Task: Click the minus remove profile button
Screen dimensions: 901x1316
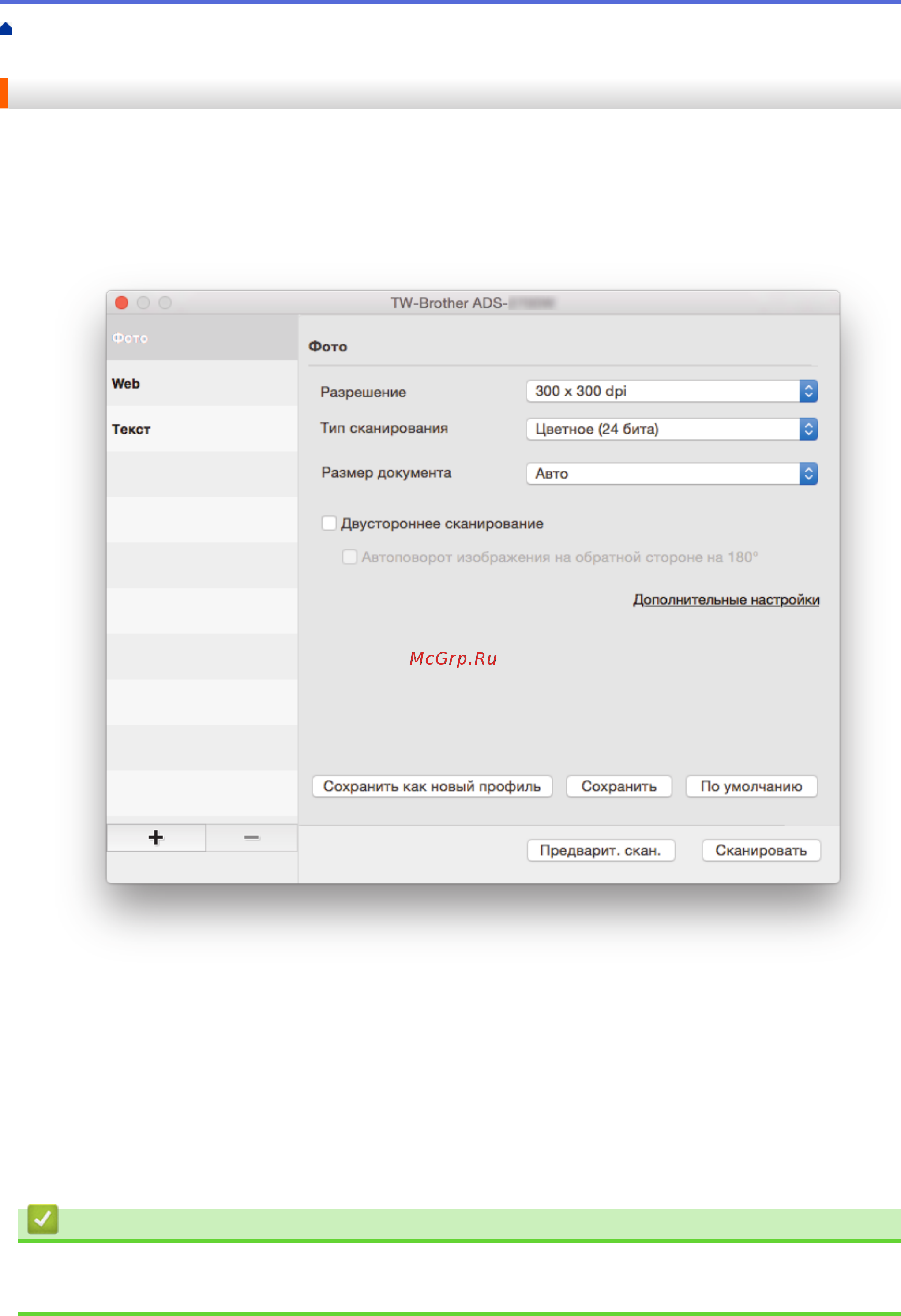Action: coord(252,837)
